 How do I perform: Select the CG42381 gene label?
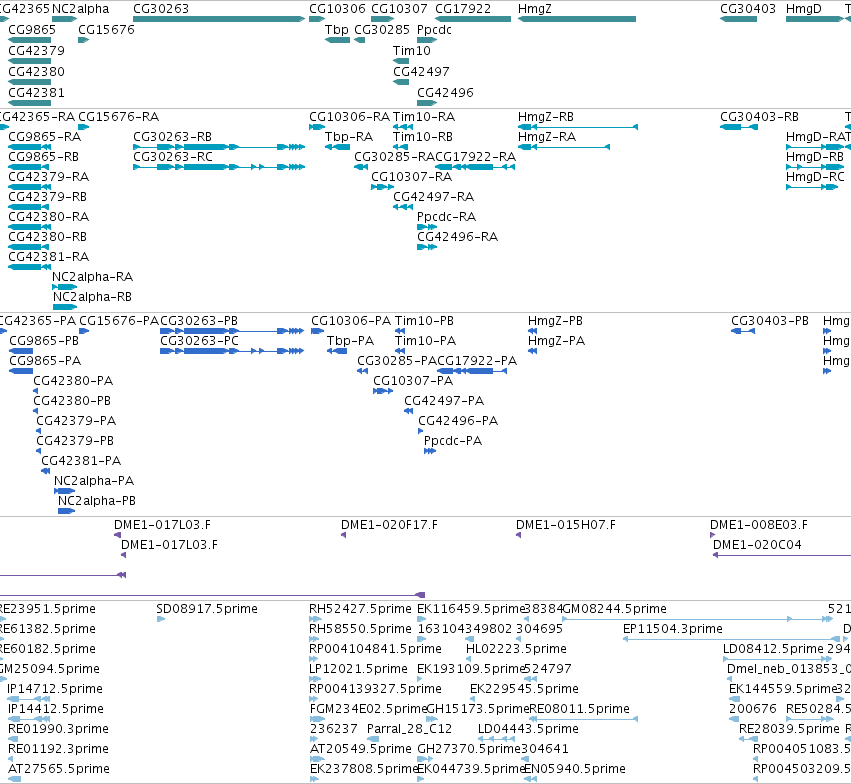point(36,92)
